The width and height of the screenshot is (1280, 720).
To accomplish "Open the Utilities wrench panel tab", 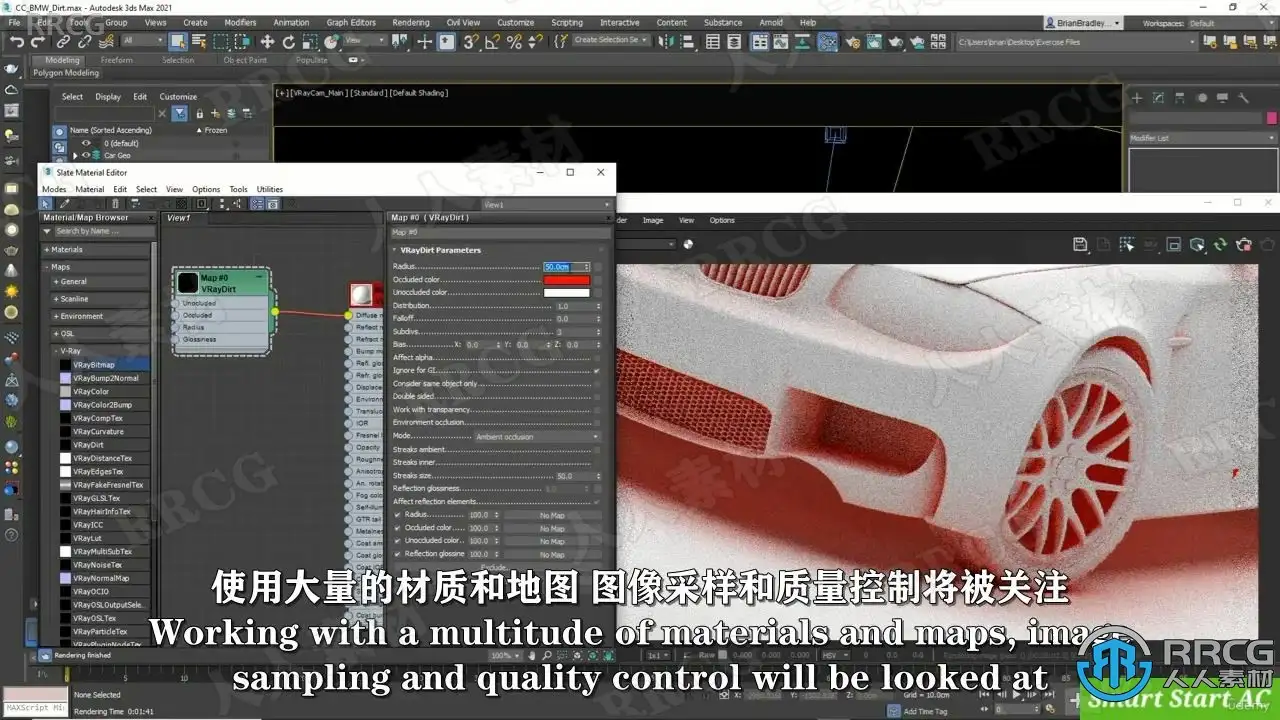I will (1243, 98).
